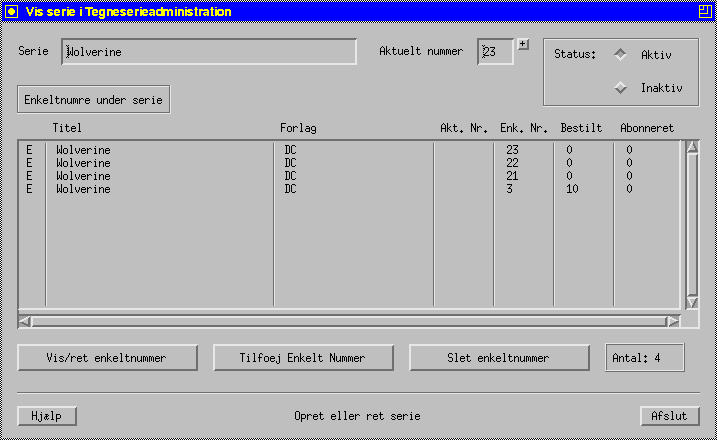Click the 'Opret eller ret serie' status text
717x440 pixels.
[357, 416]
